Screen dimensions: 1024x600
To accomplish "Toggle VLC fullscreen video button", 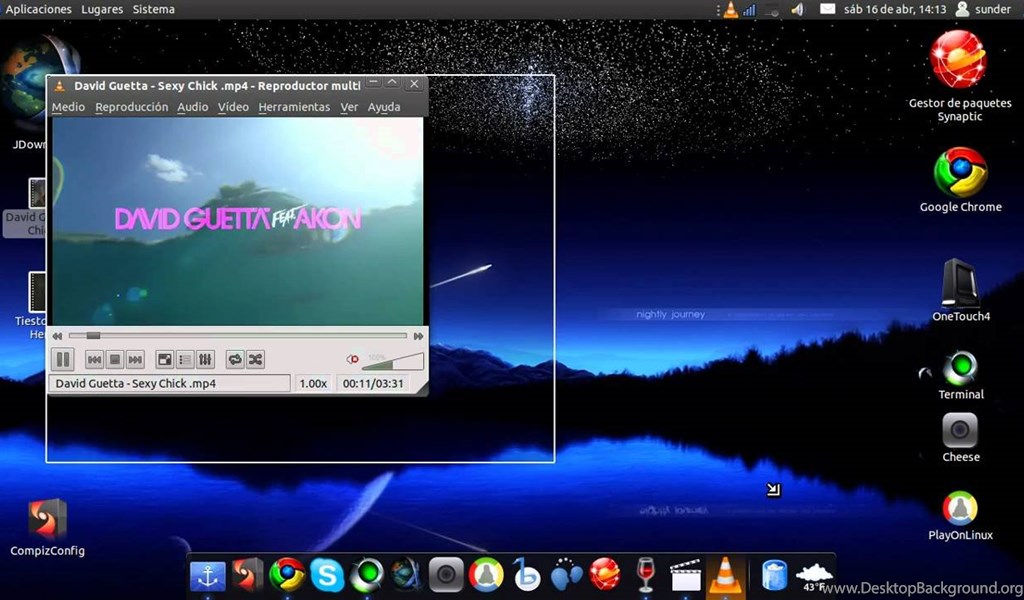I will 165,359.
